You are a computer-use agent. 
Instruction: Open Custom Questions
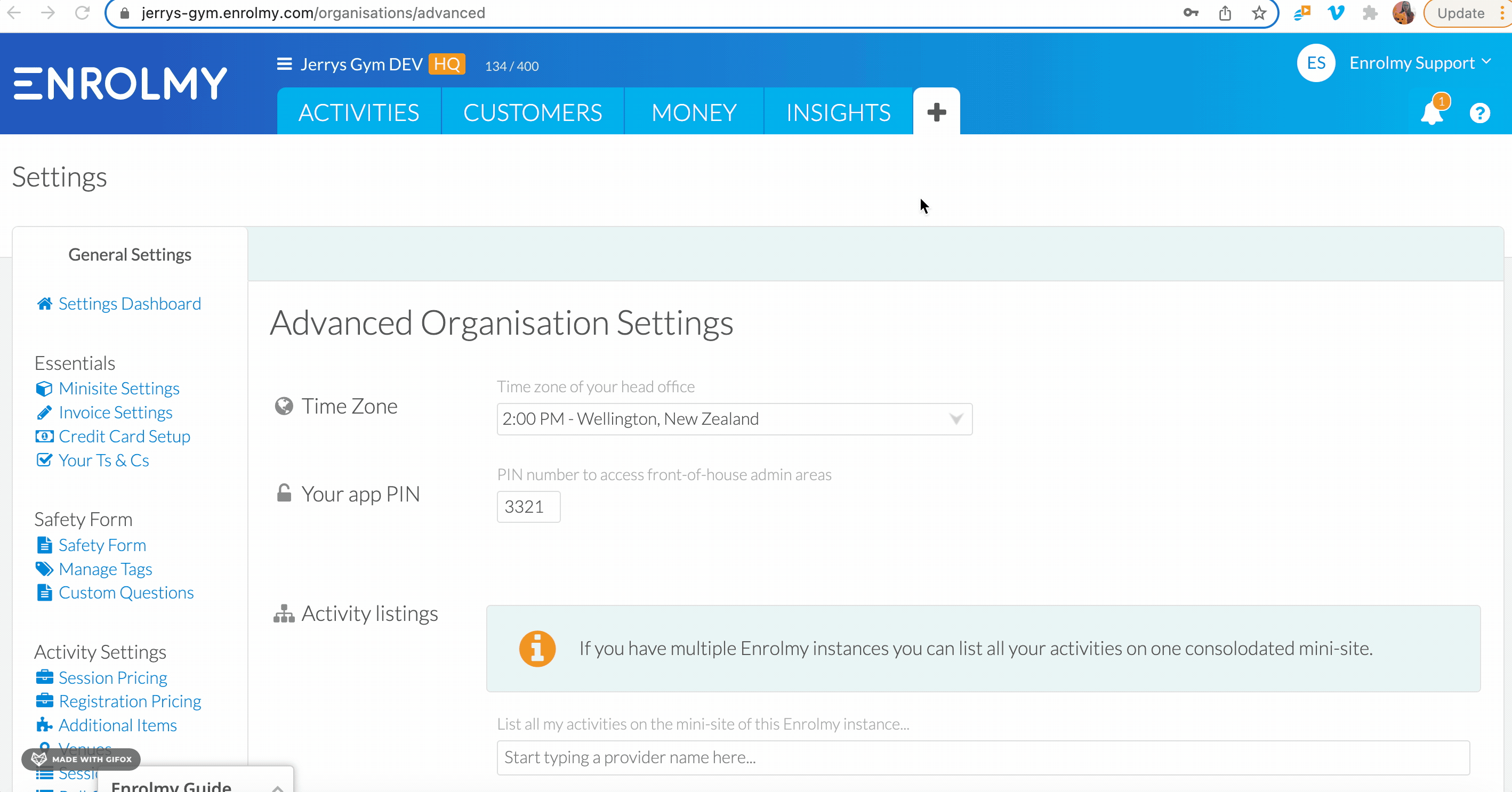(126, 593)
